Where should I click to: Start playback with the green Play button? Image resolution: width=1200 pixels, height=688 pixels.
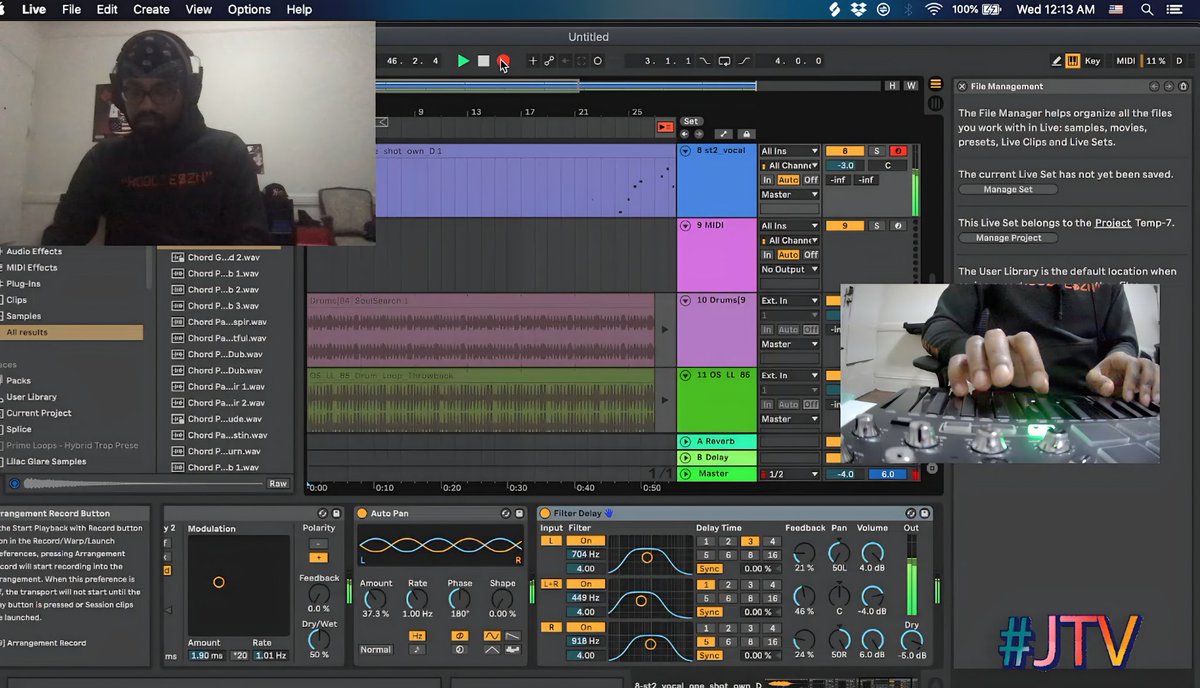tap(463, 61)
